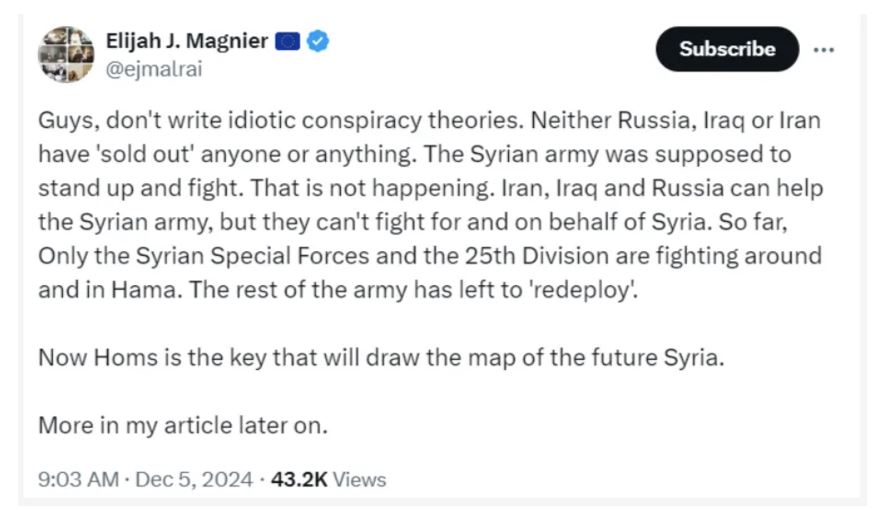Click the blue verified checkmark badge
883x510 pixels.
point(319,41)
